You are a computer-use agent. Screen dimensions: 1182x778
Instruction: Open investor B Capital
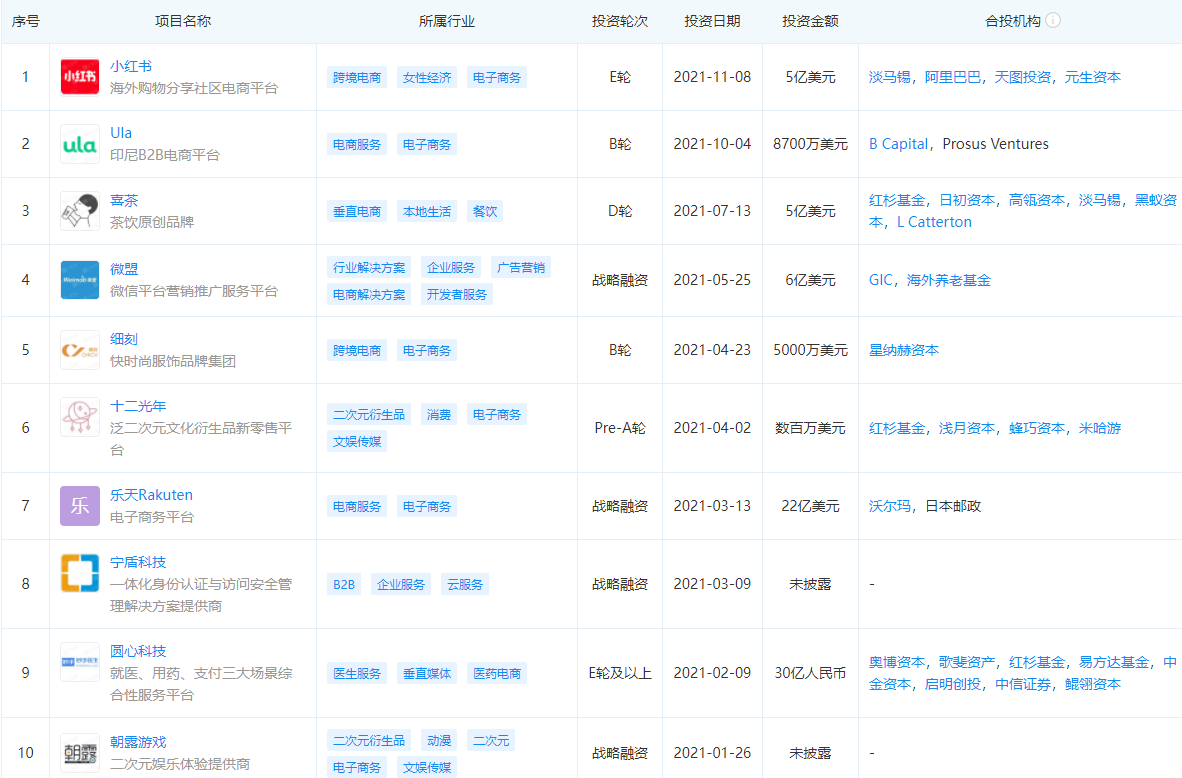[x=898, y=143]
